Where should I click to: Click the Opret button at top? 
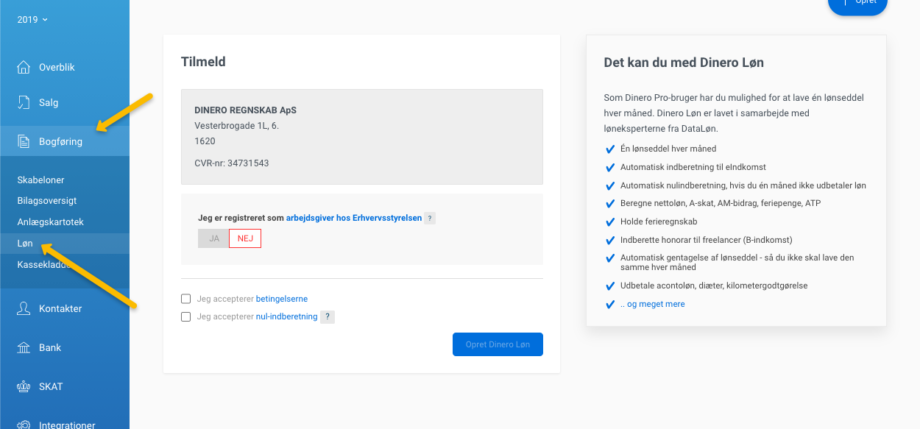(x=858, y=5)
